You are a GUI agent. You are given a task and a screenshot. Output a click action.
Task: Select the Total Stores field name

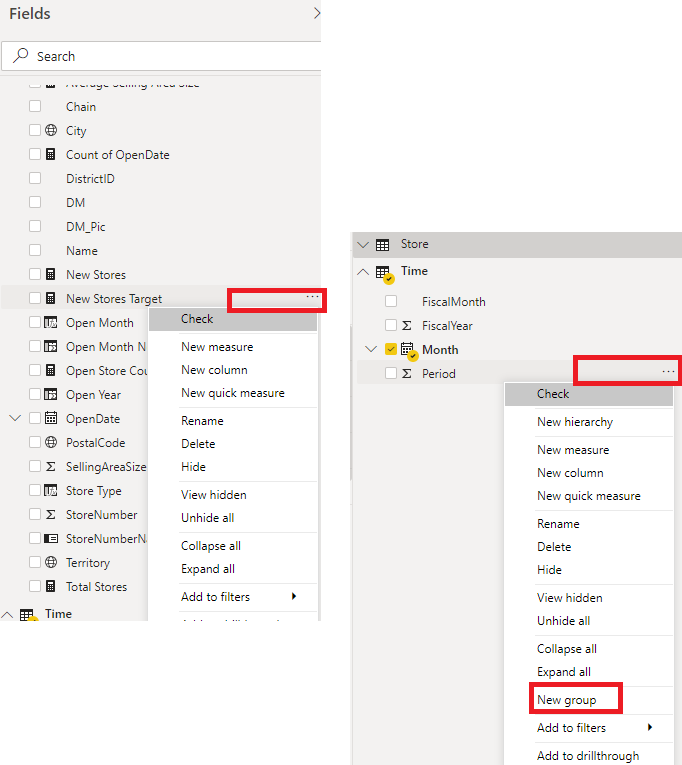pos(97,586)
